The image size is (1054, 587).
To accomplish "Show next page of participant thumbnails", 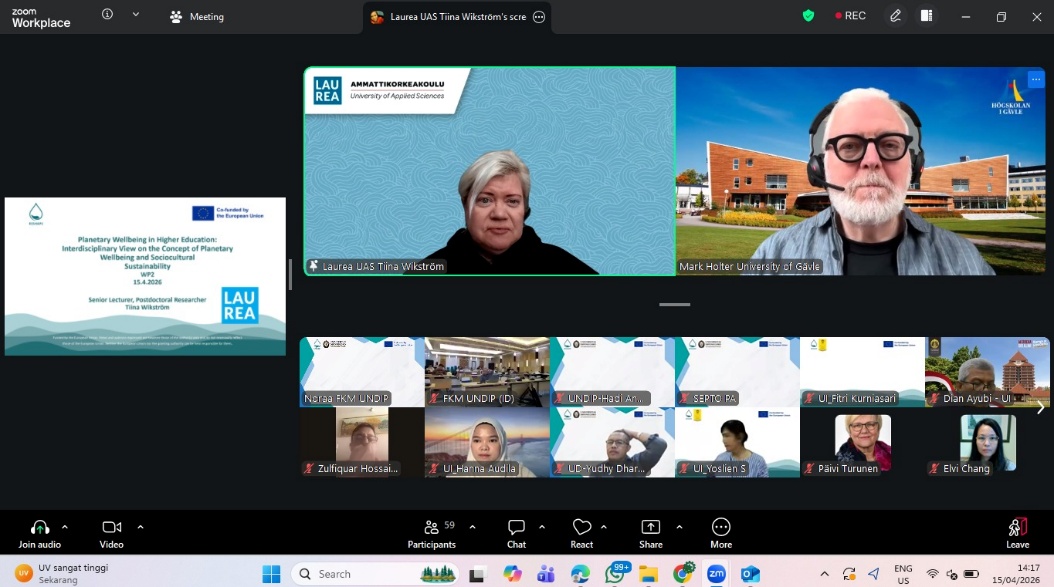I will (1040, 407).
